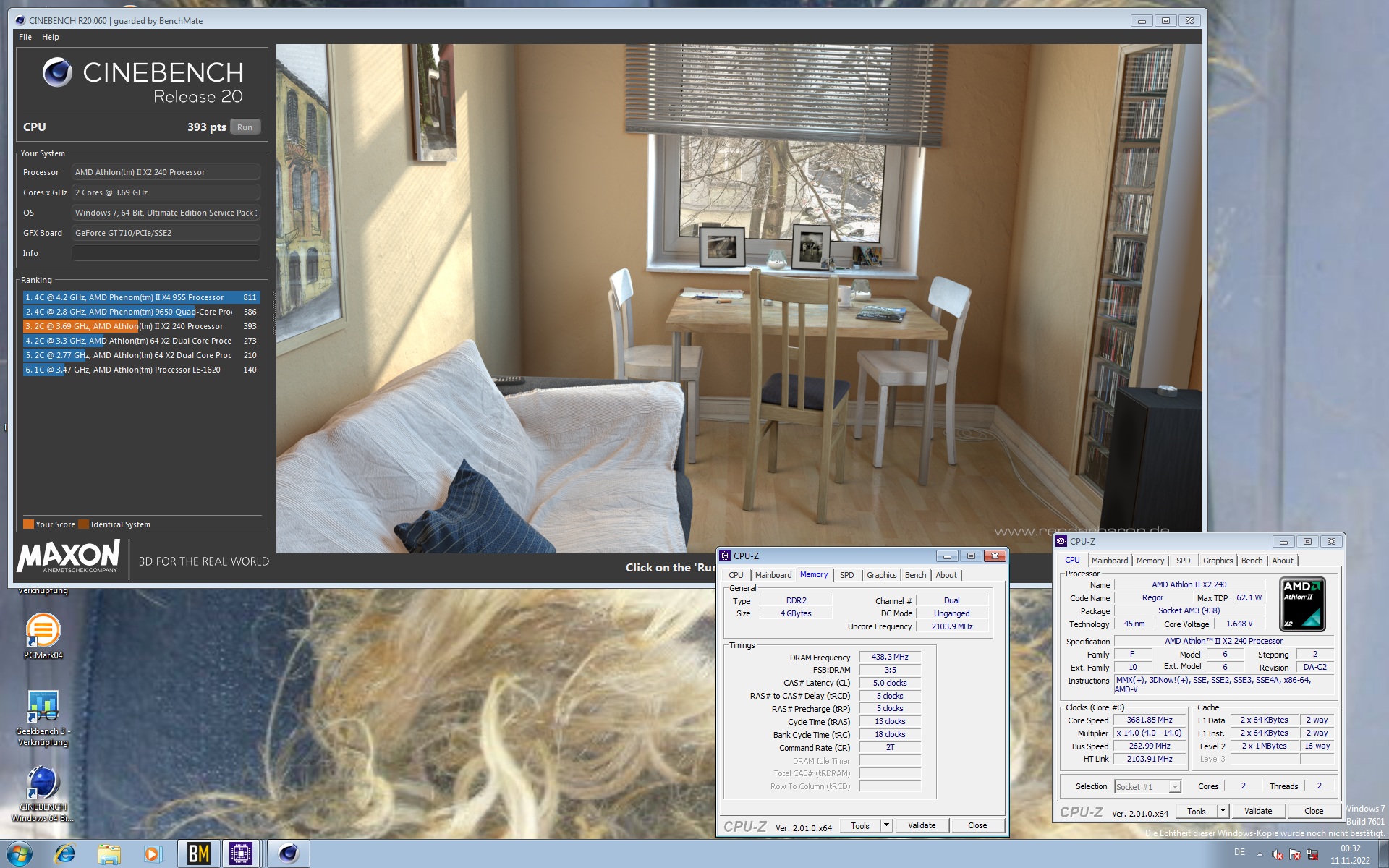Click Tools button in Memory CPU-Z window

point(860,825)
